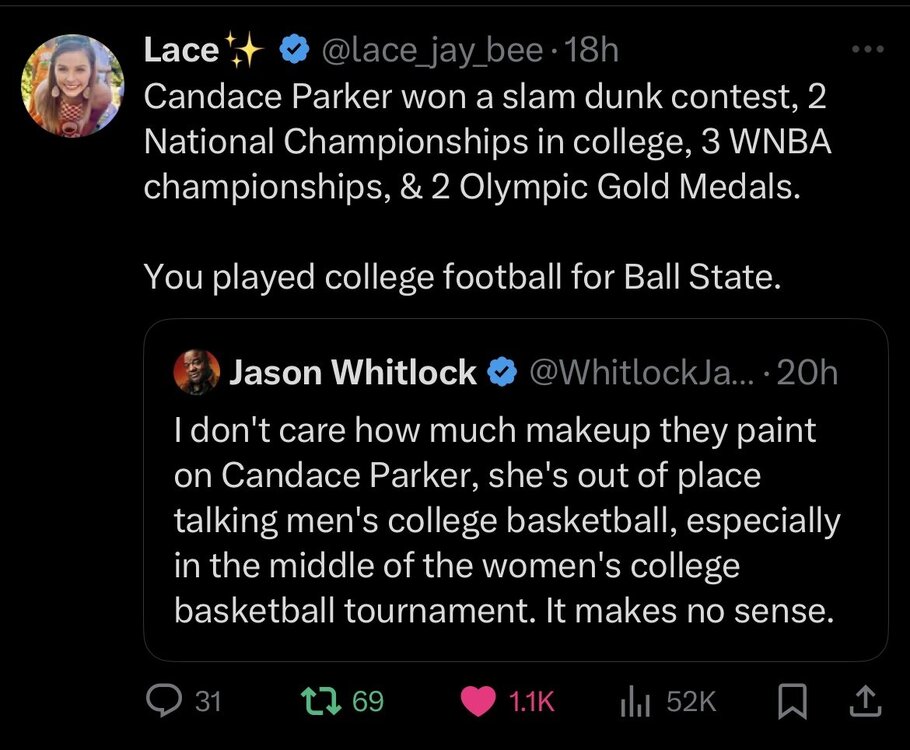The height and width of the screenshot is (750, 910).
Task: Click the 18h timestamp
Action: (x=592, y=50)
